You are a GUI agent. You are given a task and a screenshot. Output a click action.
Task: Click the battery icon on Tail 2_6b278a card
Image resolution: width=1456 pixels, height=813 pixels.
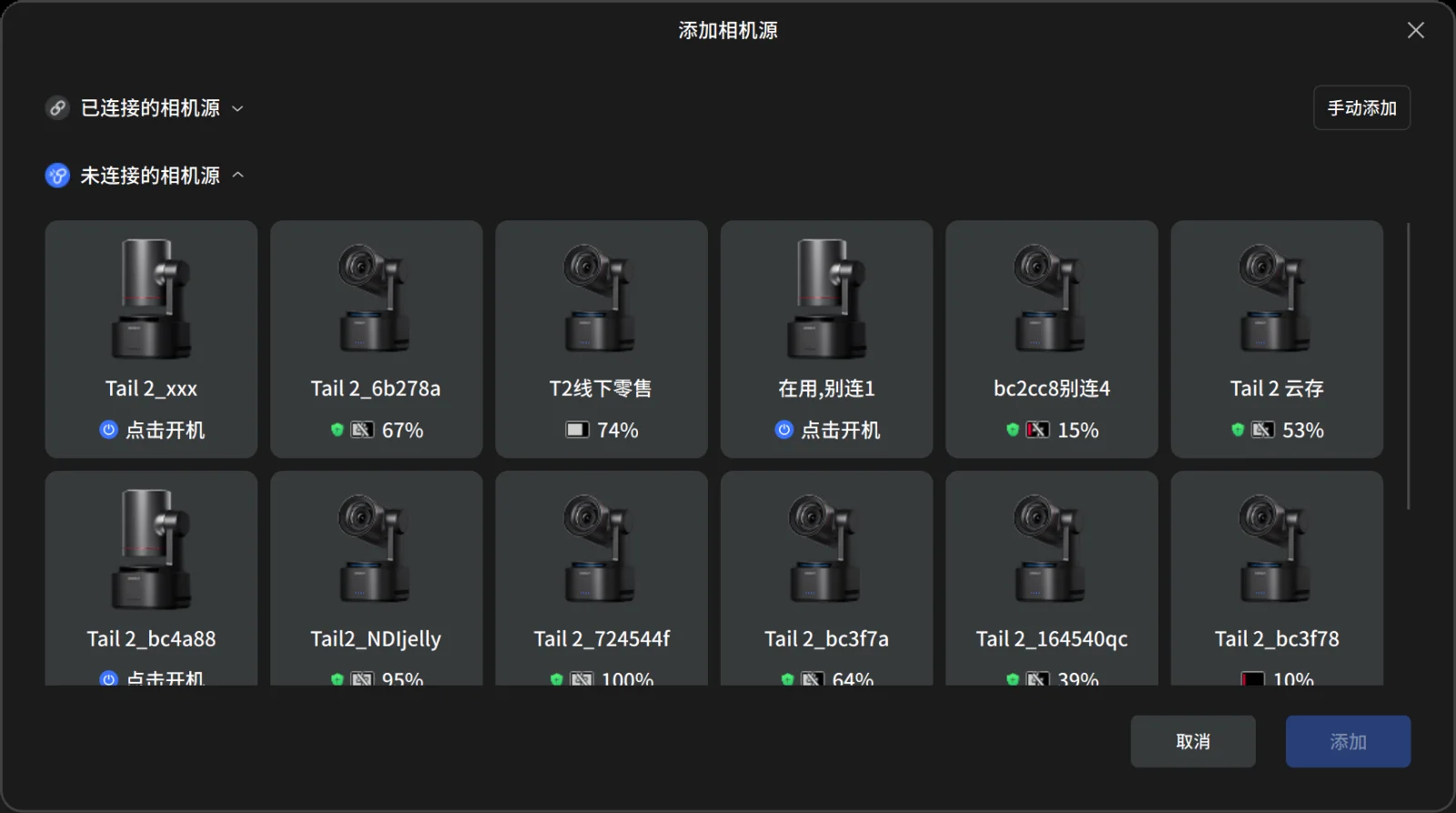tap(362, 430)
